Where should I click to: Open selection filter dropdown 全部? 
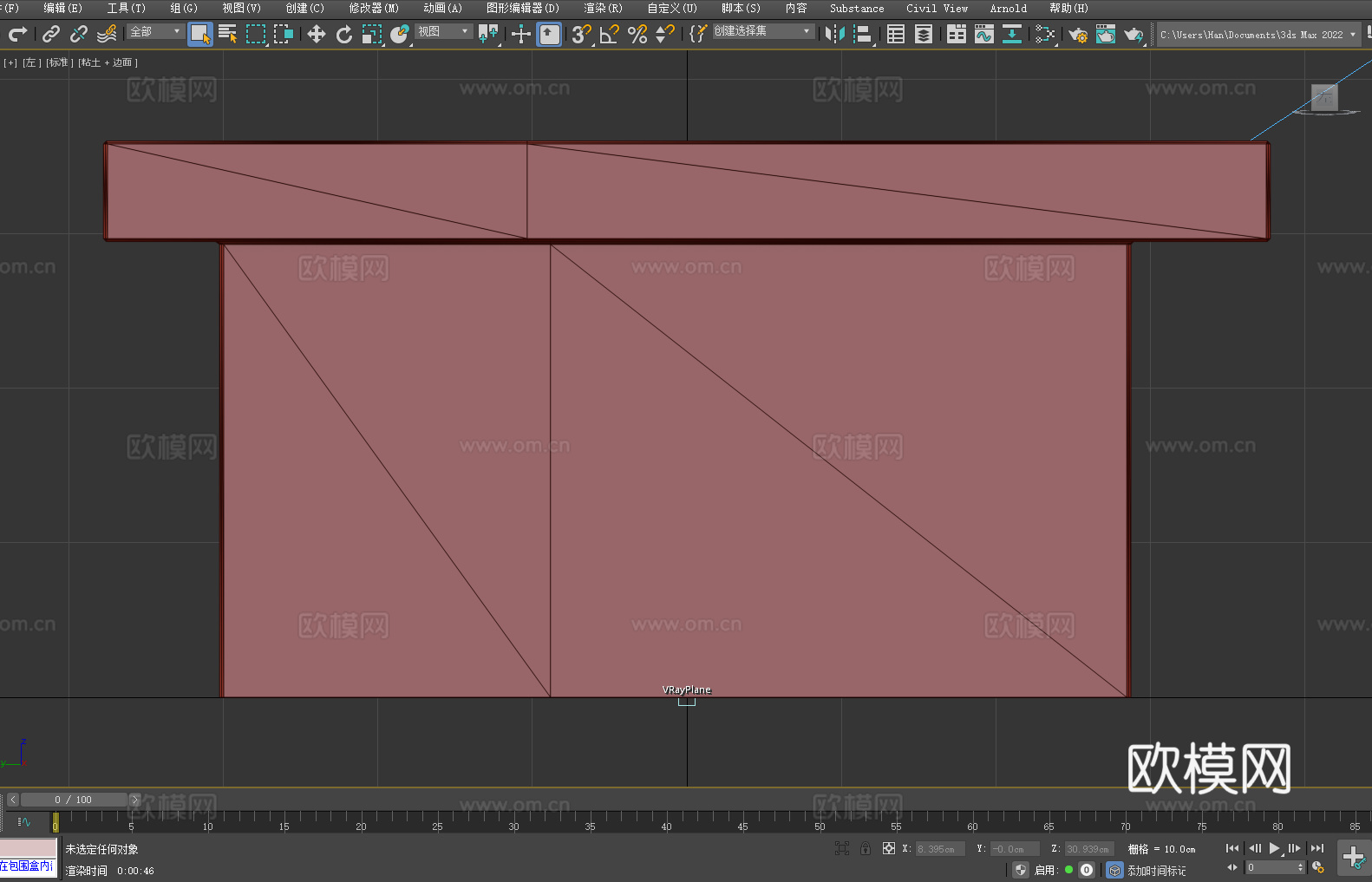click(x=155, y=31)
